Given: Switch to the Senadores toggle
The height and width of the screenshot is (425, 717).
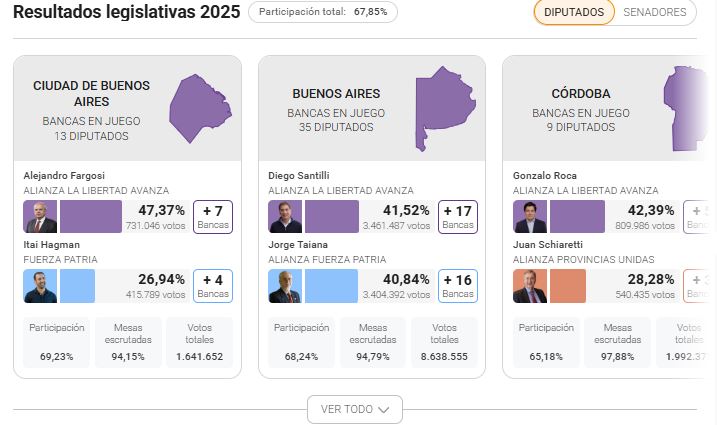Looking at the screenshot, I should 655,13.
